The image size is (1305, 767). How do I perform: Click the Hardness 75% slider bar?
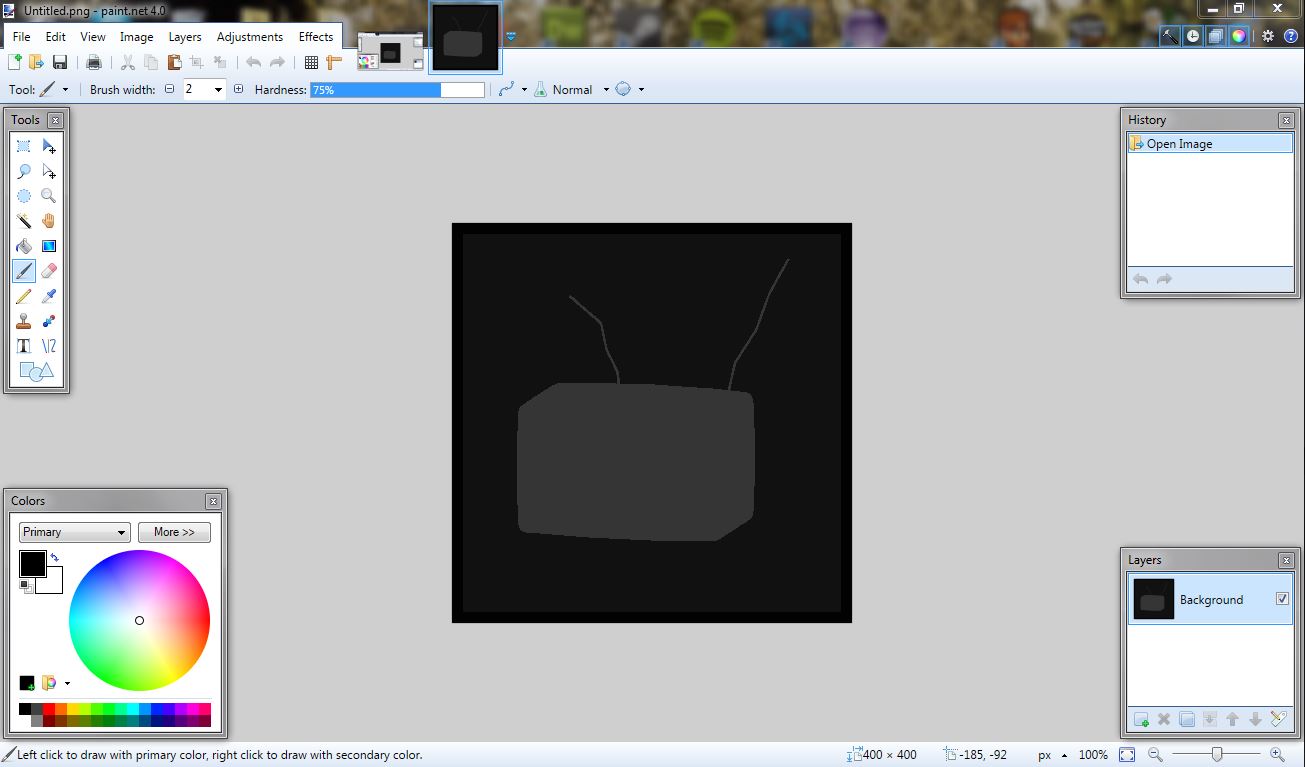[397, 89]
